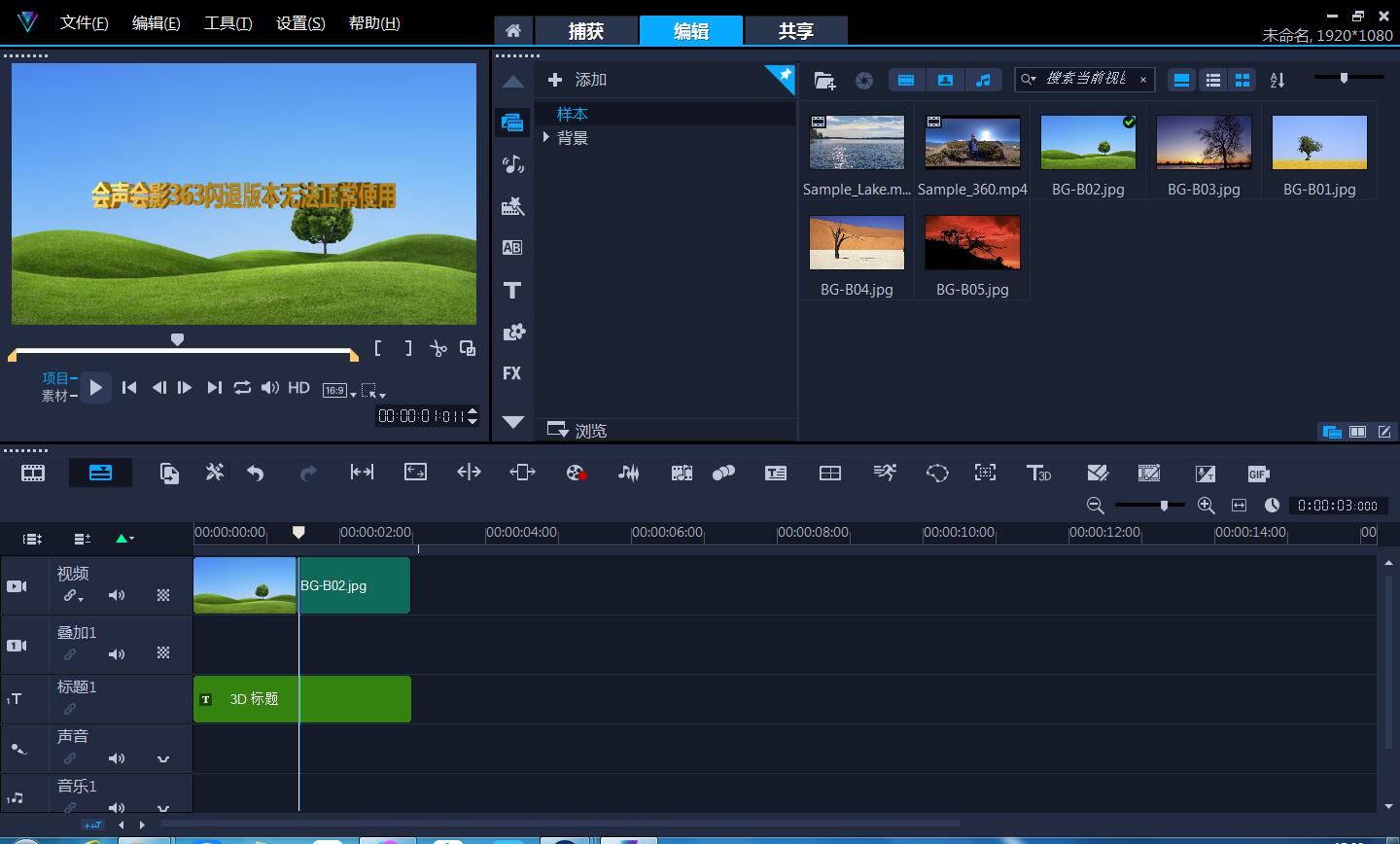Click the Instant Project copy icon in toolbar
1400x844 pixels.
[169, 474]
